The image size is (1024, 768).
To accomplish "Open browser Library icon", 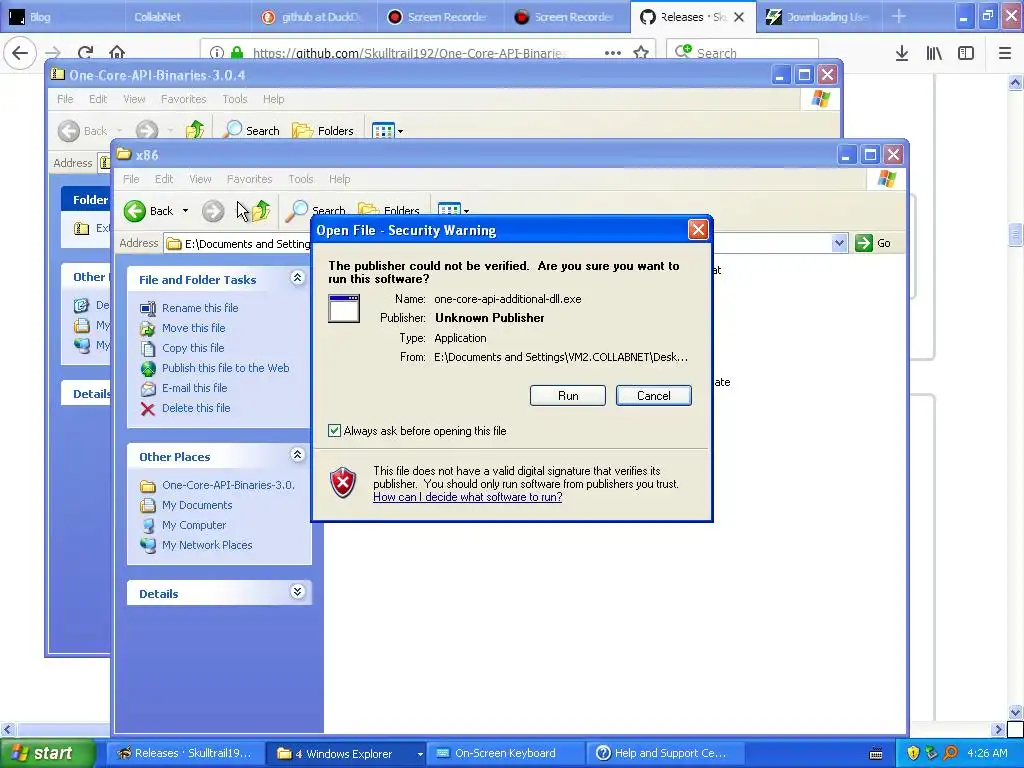I will tap(934, 53).
